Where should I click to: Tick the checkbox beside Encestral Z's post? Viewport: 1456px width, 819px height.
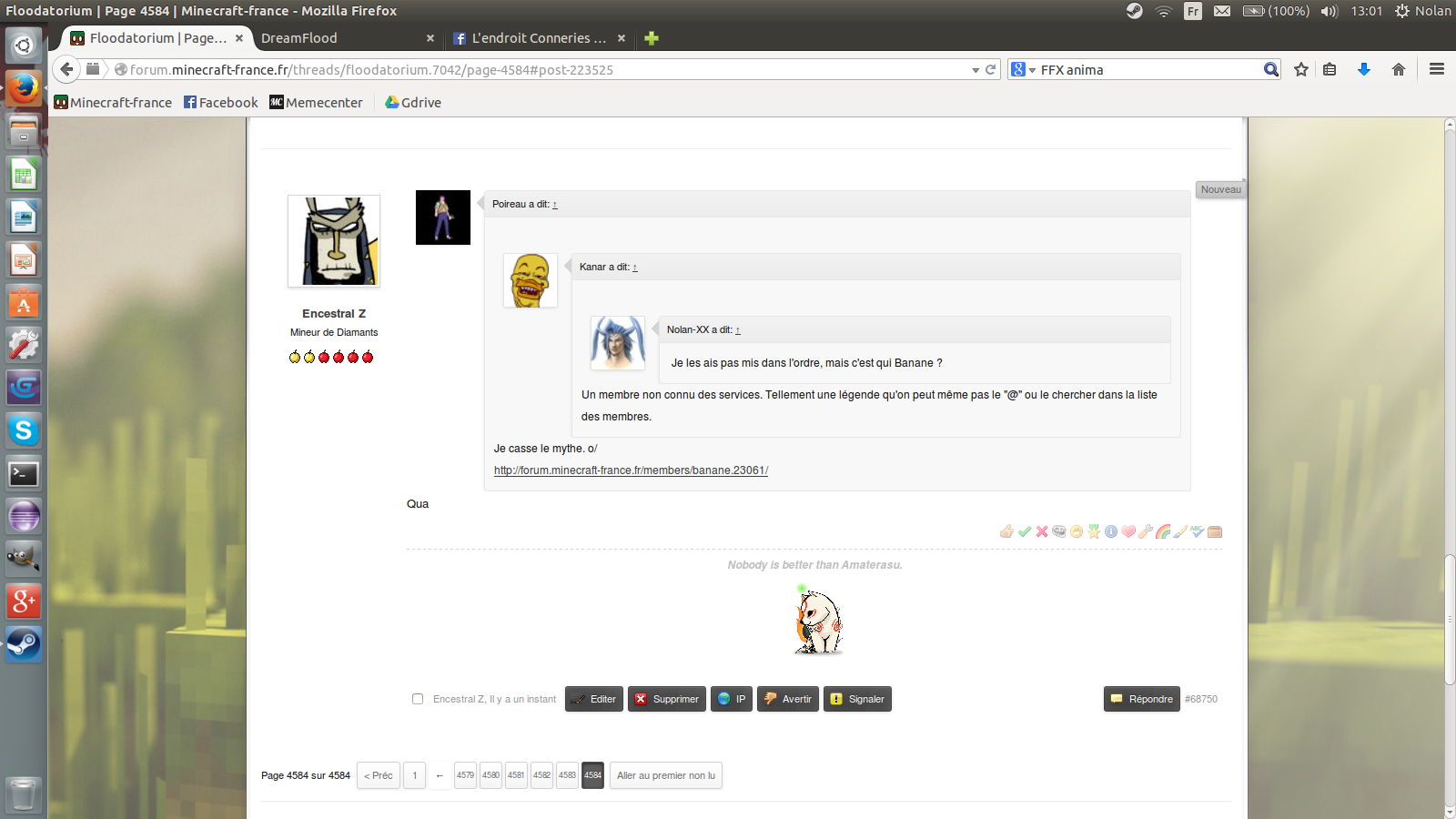click(x=418, y=699)
